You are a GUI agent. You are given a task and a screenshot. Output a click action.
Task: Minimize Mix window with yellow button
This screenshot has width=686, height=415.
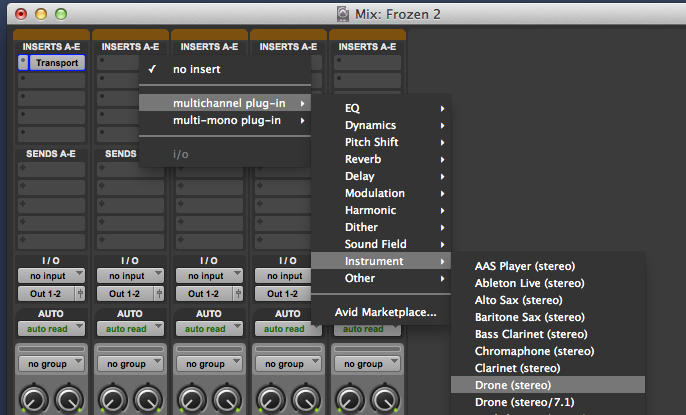point(41,14)
